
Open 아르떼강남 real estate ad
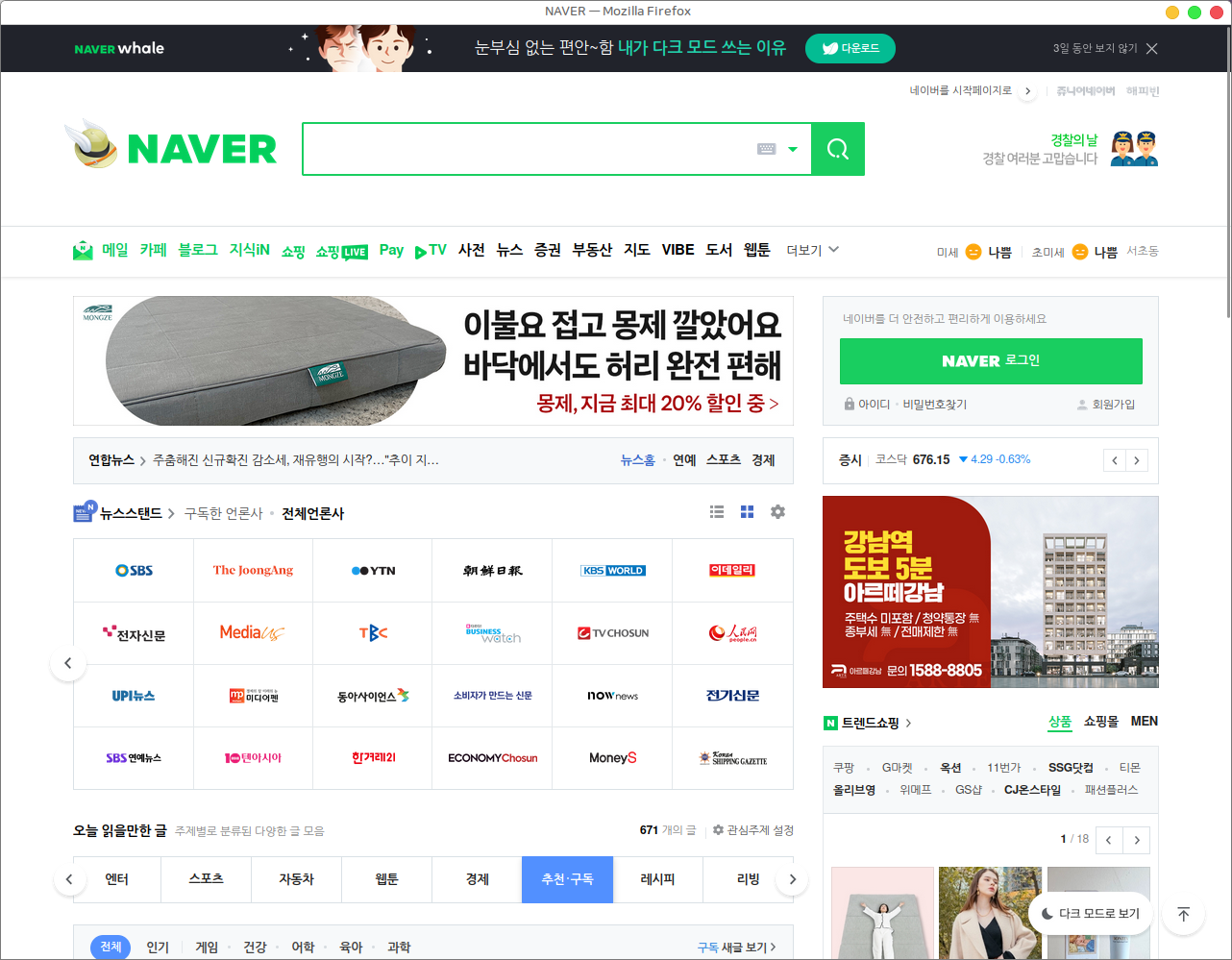[991, 592]
